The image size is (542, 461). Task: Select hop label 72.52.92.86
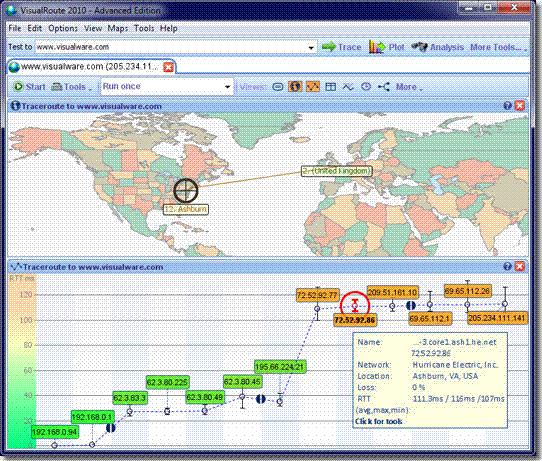(355, 320)
